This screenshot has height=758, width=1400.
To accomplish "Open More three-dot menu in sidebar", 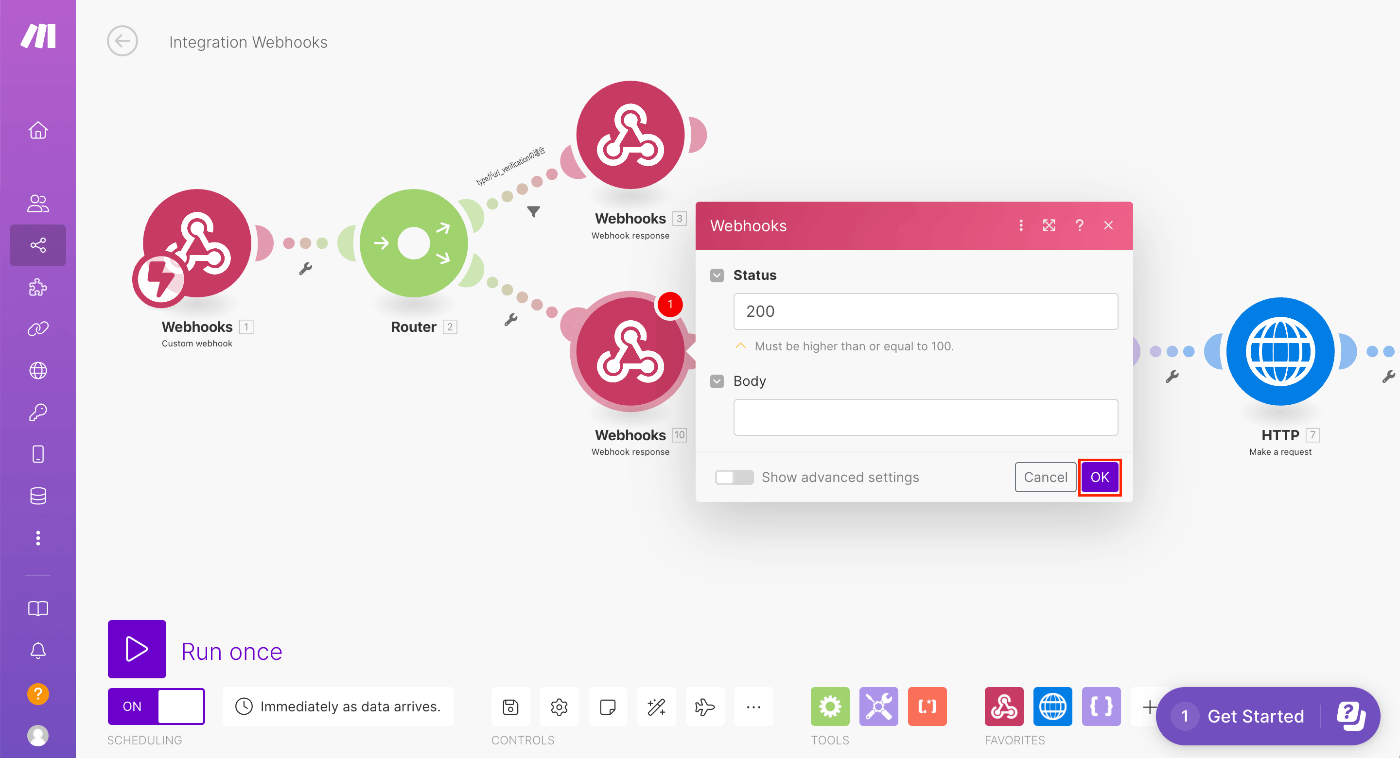I will click(x=38, y=538).
